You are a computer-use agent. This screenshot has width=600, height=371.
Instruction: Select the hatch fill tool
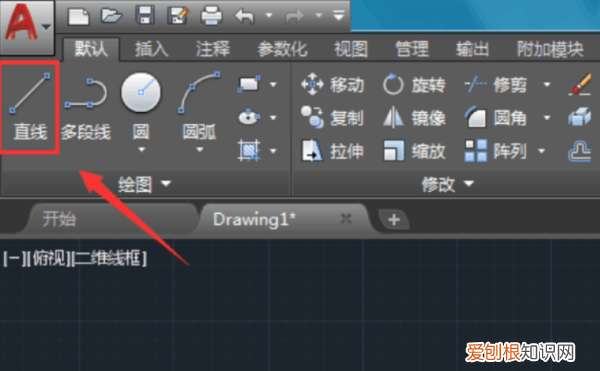point(249,150)
